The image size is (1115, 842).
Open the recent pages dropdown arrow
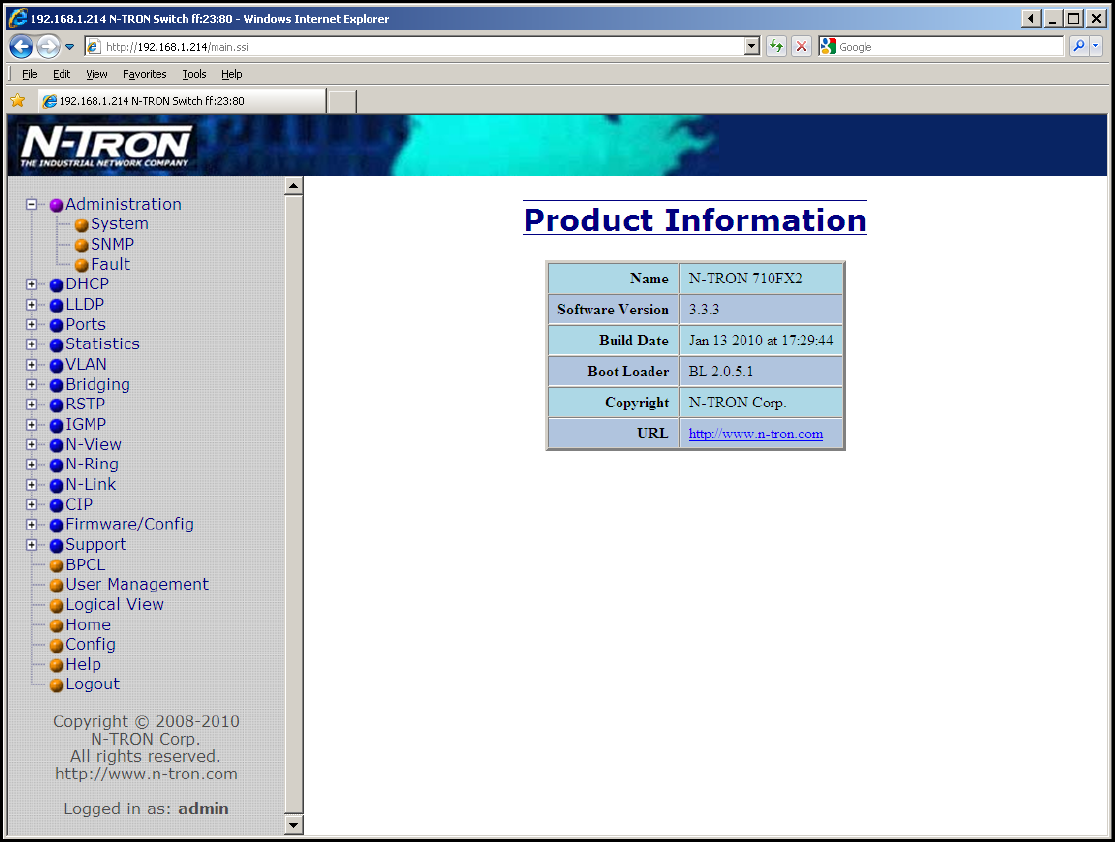click(x=70, y=47)
